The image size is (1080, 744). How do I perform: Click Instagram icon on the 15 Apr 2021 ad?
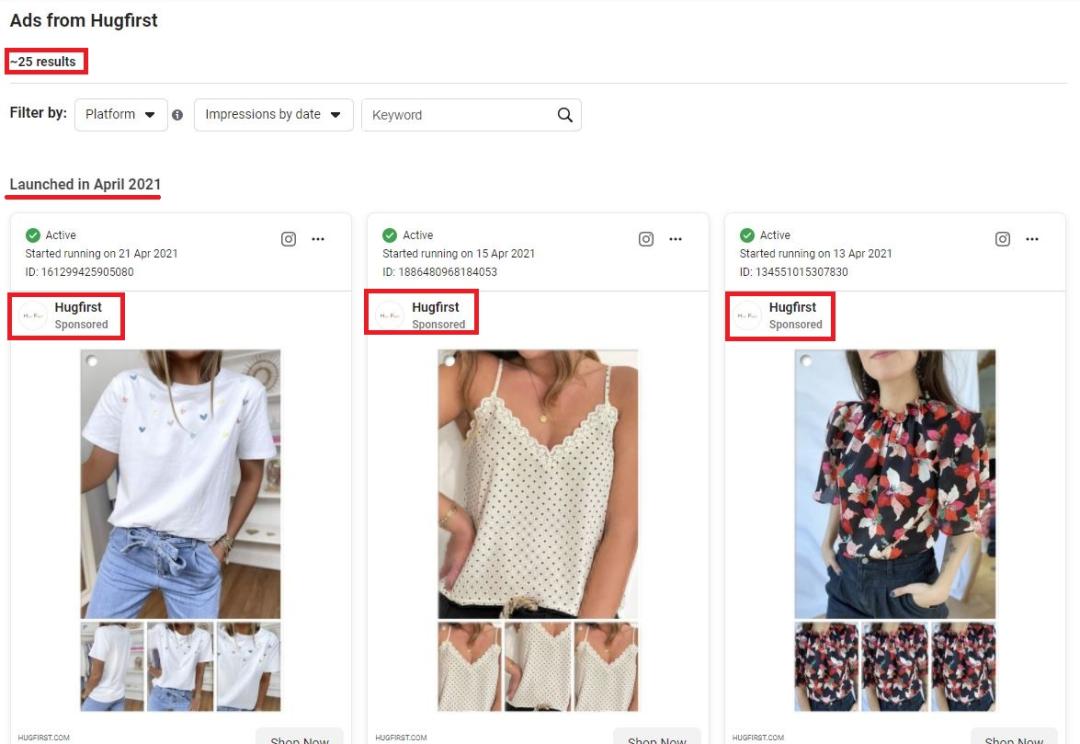(x=646, y=239)
